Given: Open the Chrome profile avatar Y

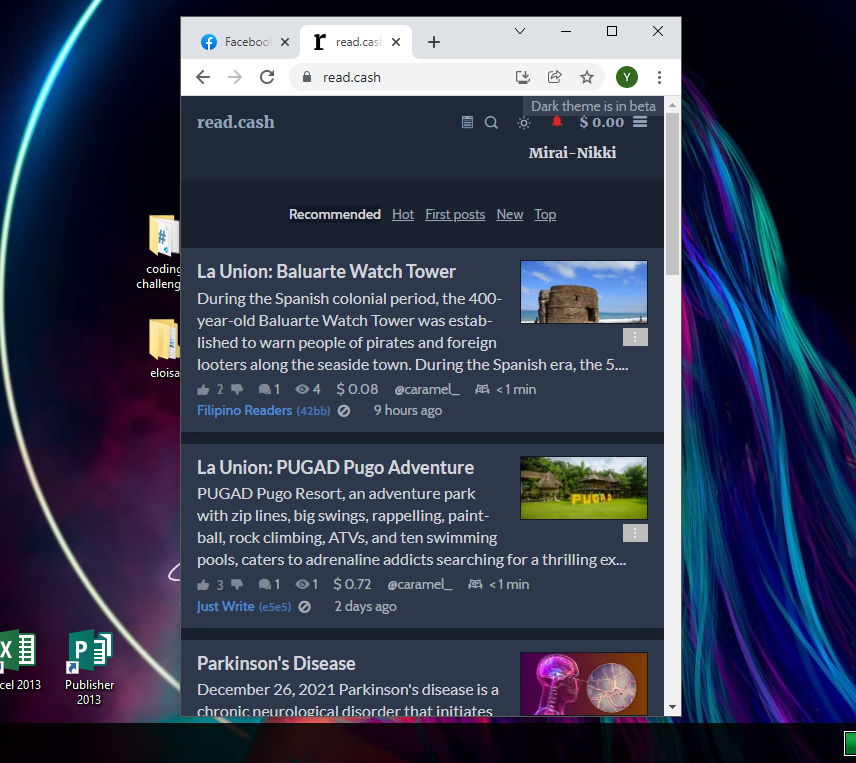Looking at the screenshot, I should pyautogui.click(x=627, y=78).
